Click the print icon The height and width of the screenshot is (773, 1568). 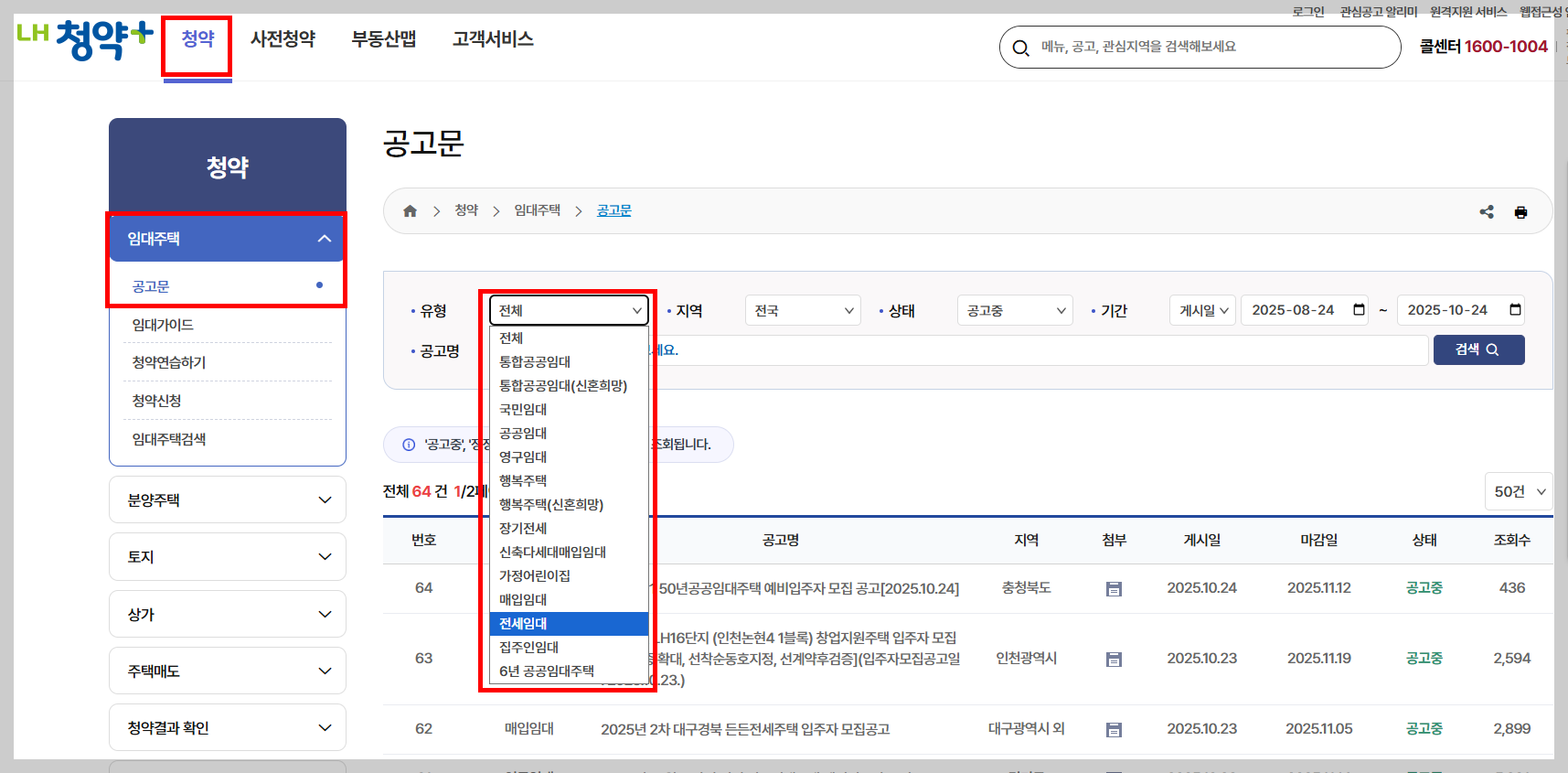pyautogui.click(x=1520, y=212)
